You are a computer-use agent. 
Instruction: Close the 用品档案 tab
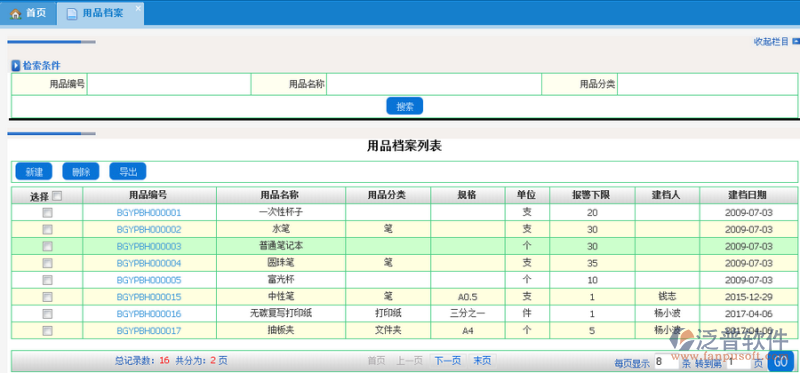(138, 8)
